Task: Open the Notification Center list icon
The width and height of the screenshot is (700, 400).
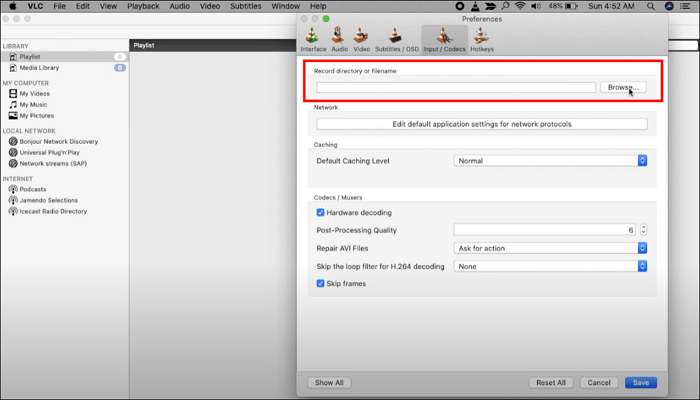Action: [x=685, y=6]
